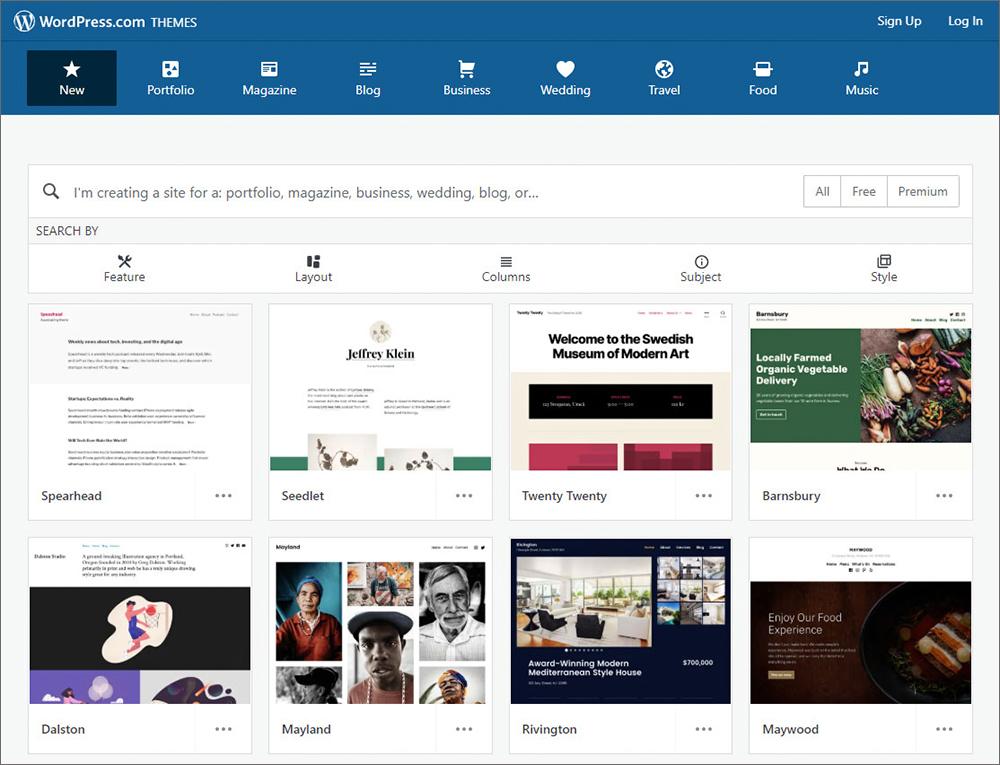Open the Dalston theme preview thumbnail
The height and width of the screenshot is (765, 1000).
[x=140, y=621]
